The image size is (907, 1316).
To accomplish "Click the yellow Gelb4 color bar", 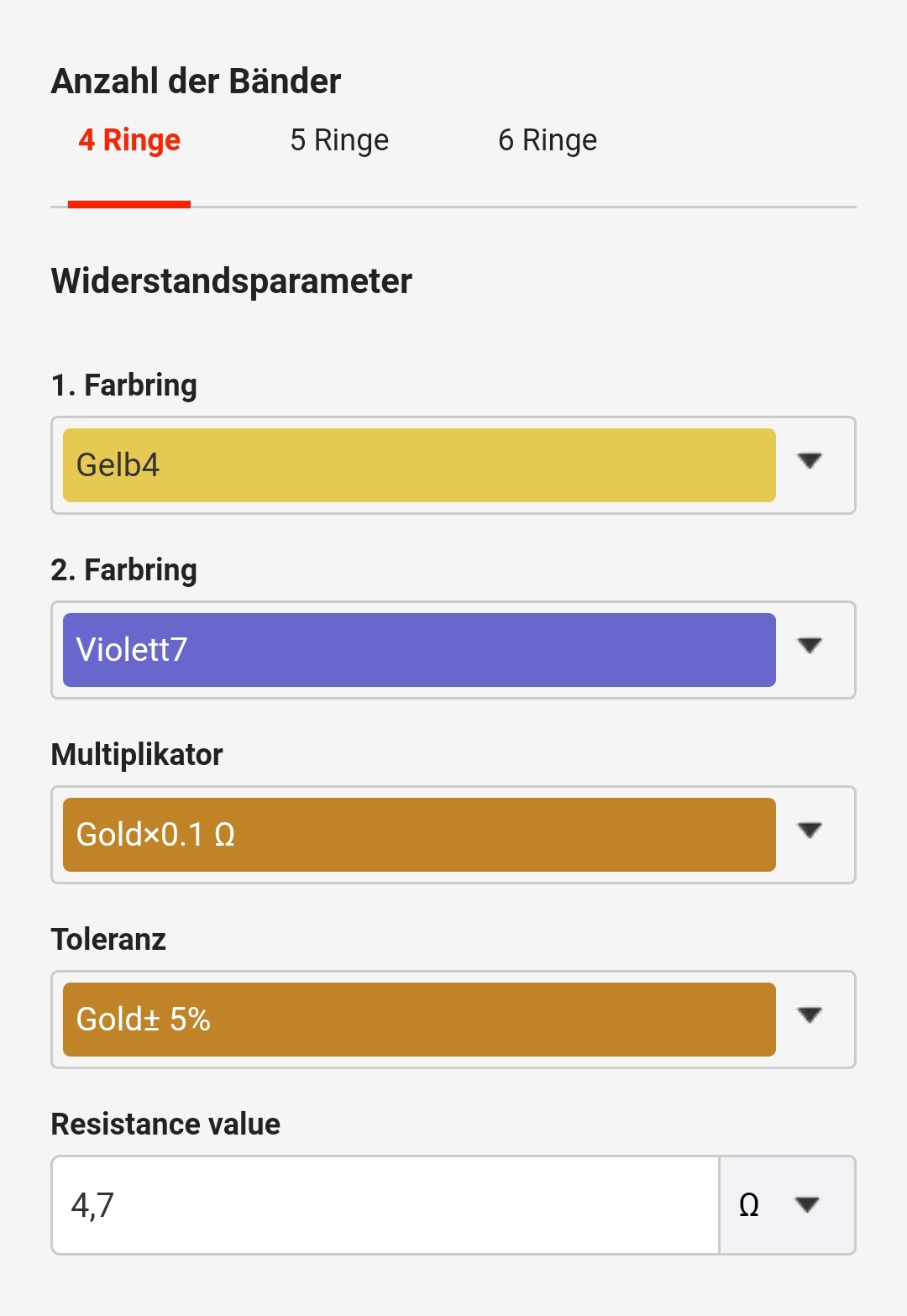I will coord(419,465).
